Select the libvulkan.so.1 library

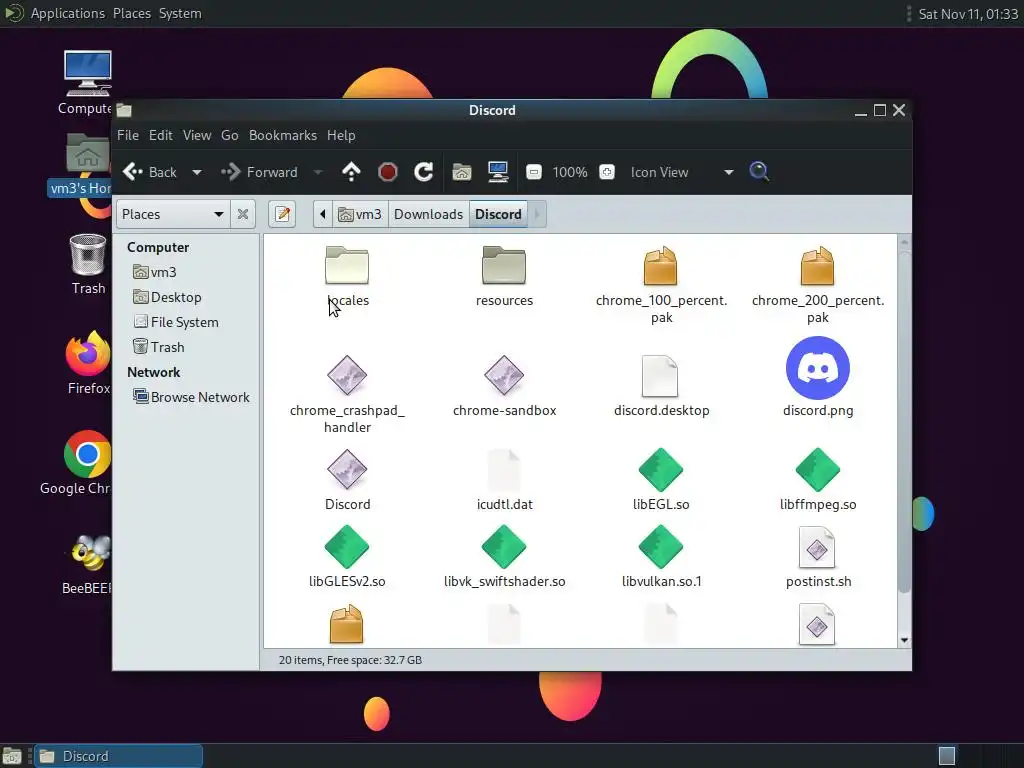(x=660, y=556)
